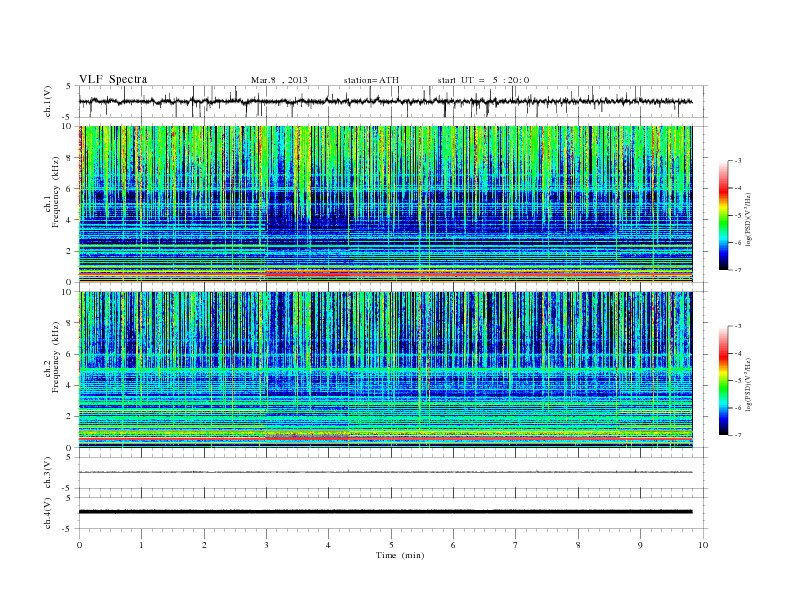Click the 'ch.1(V)' waveform axis label
792x612 pixels.
point(48,102)
